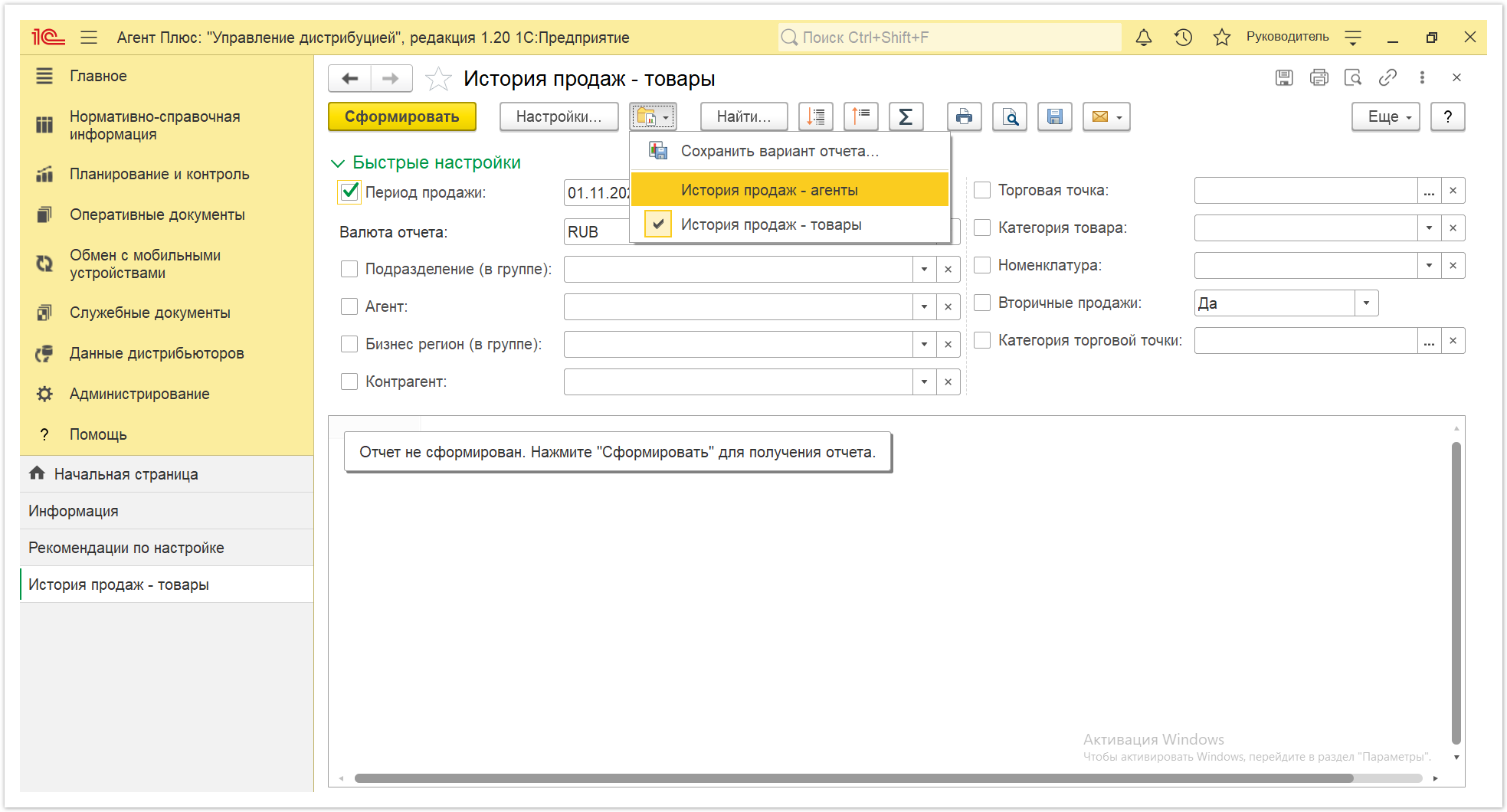Screen dimensions: 1507x812
Task: Send report by email envelope icon
Action: pyautogui.click(x=1106, y=116)
